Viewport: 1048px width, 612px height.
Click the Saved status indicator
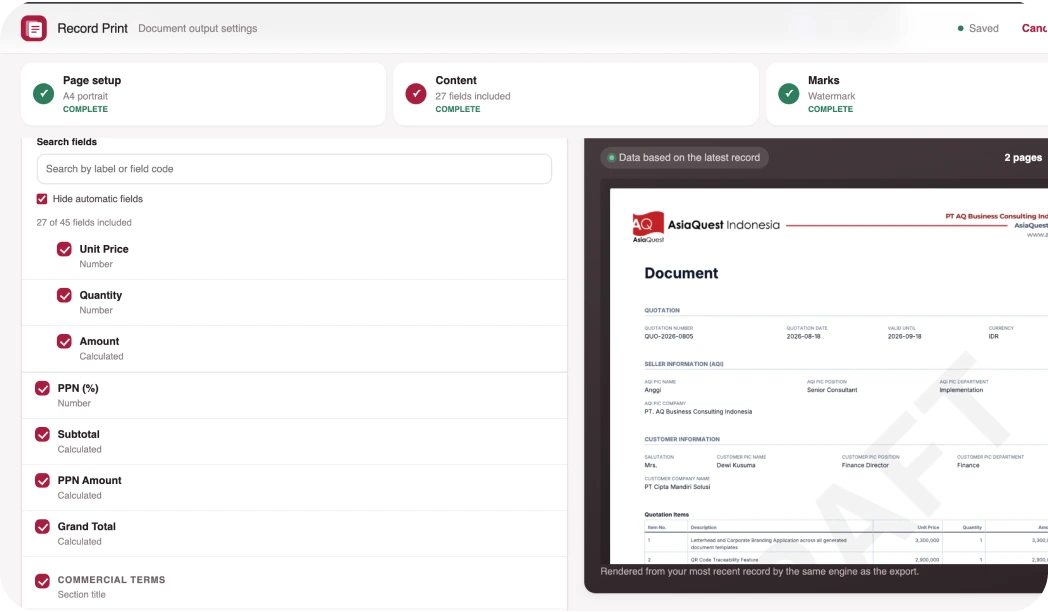[x=978, y=28]
